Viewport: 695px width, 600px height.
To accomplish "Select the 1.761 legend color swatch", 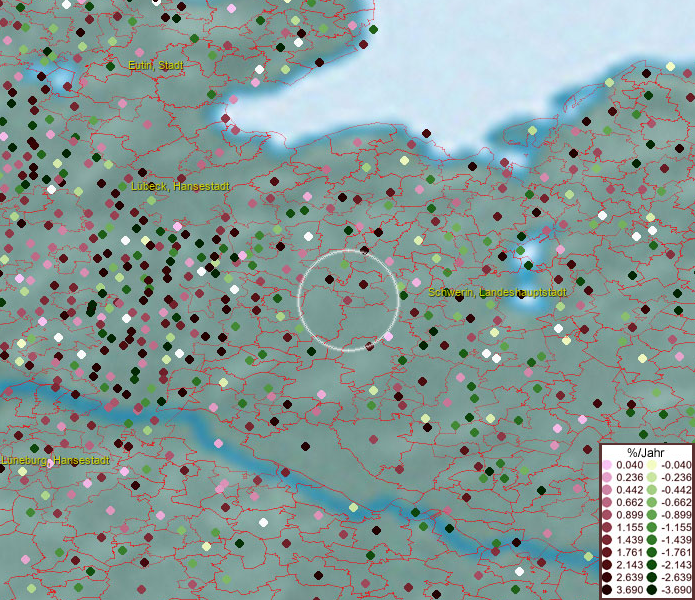I will [x=607, y=552].
